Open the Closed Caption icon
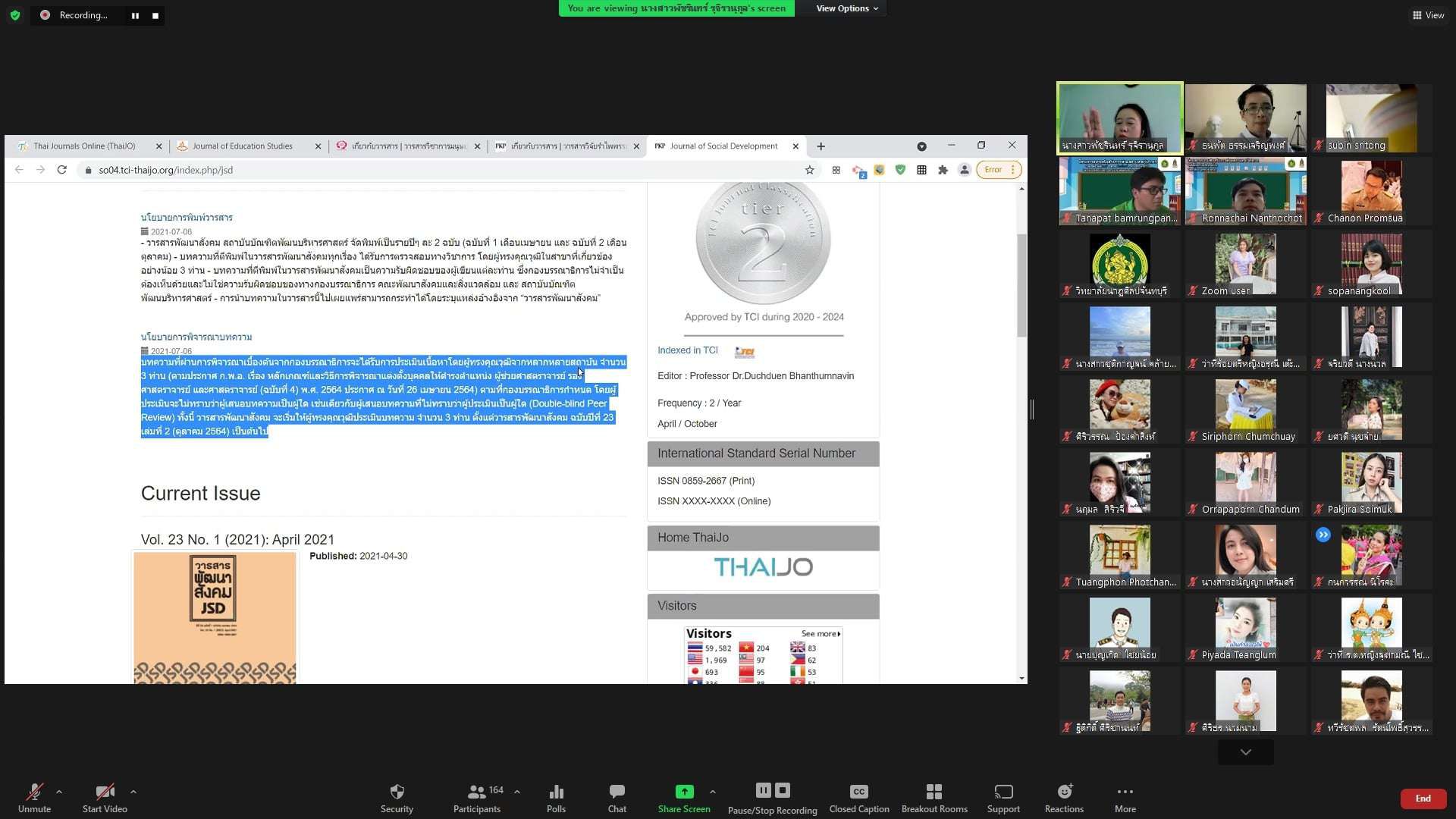Image resolution: width=1456 pixels, height=819 pixels. 858,792
